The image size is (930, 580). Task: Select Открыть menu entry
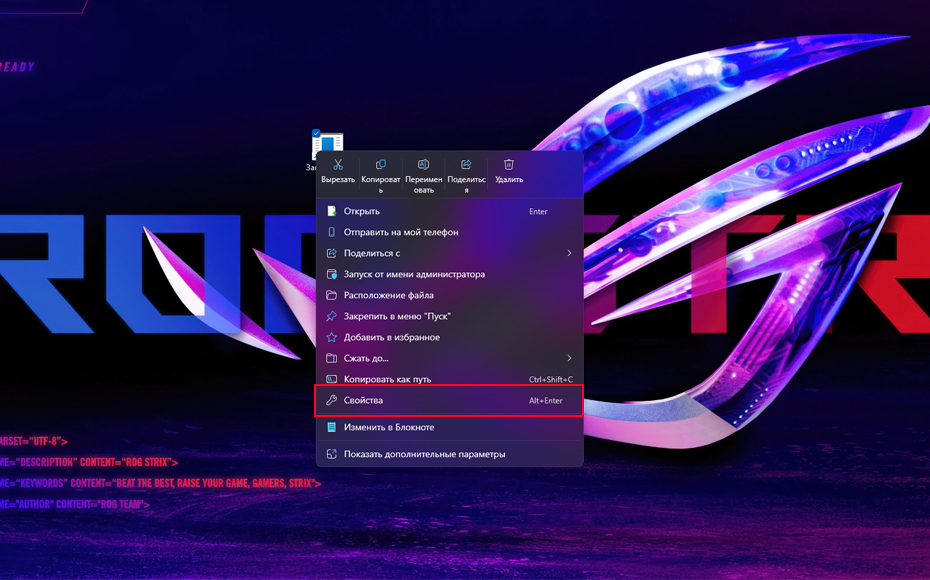tap(450, 211)
